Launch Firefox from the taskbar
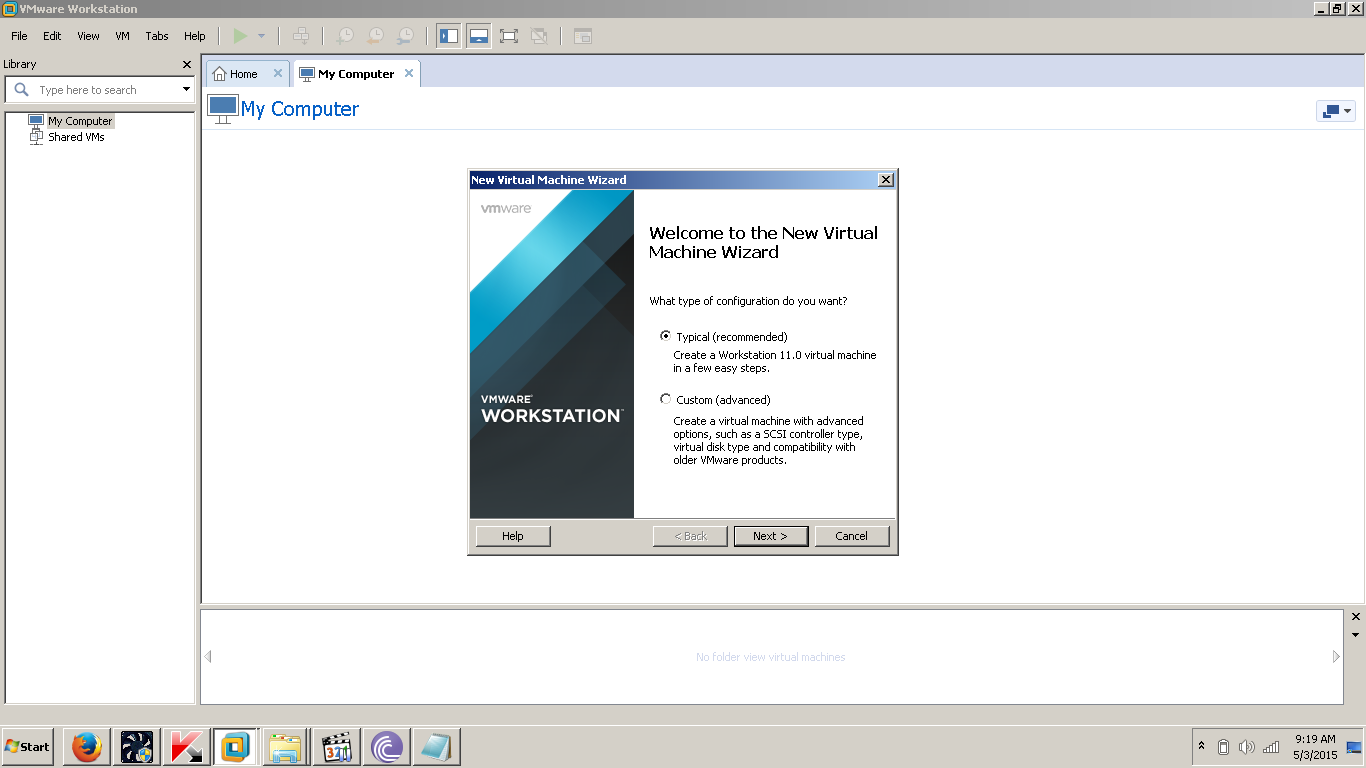This screenshot has width=1366, height=768. tap(86, 747)
